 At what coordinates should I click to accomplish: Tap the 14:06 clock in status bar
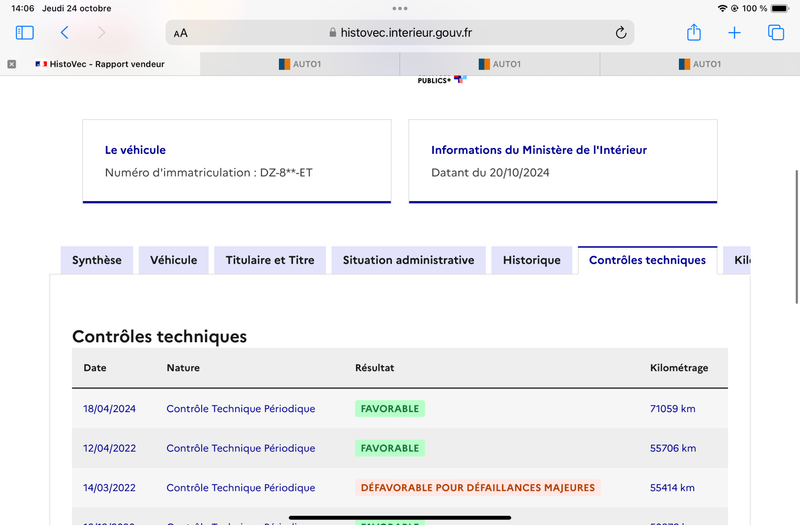pyautogui.click(x=22, y=8)
